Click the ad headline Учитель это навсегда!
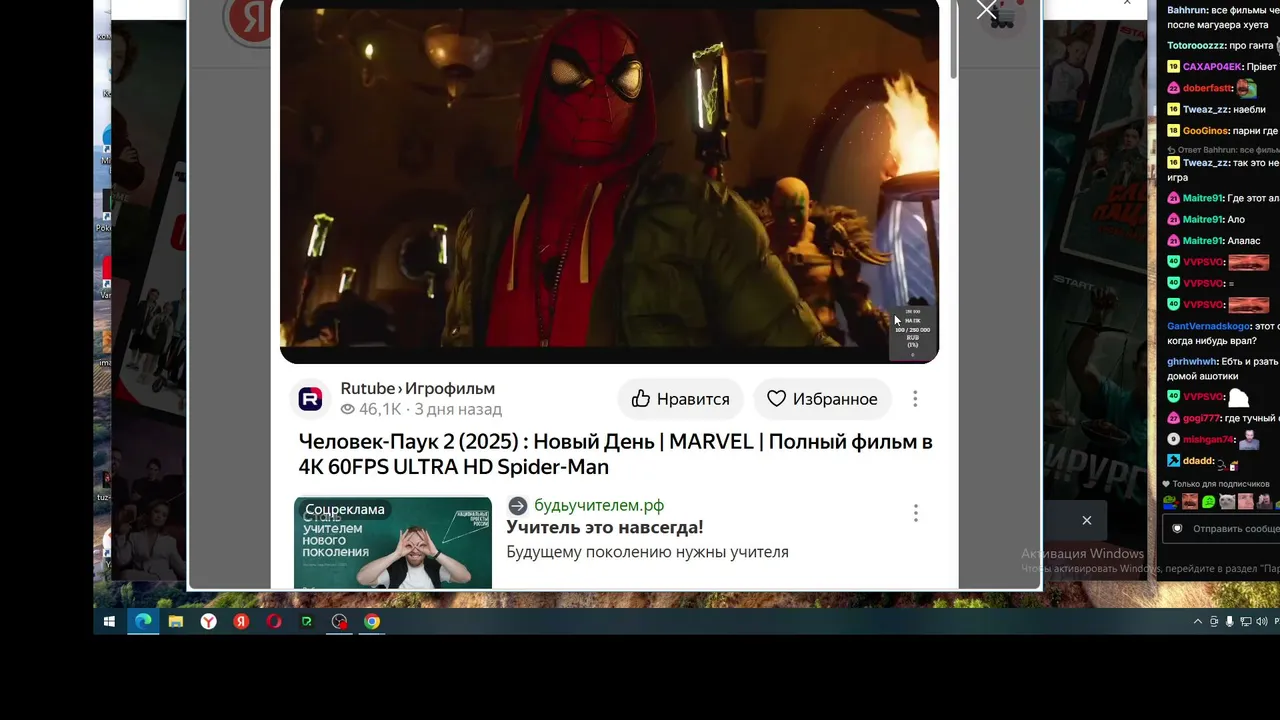 click(x=605, y=527)
